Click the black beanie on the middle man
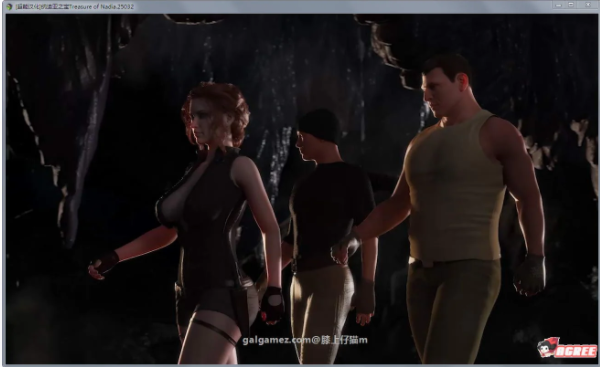 click(320, 125)
